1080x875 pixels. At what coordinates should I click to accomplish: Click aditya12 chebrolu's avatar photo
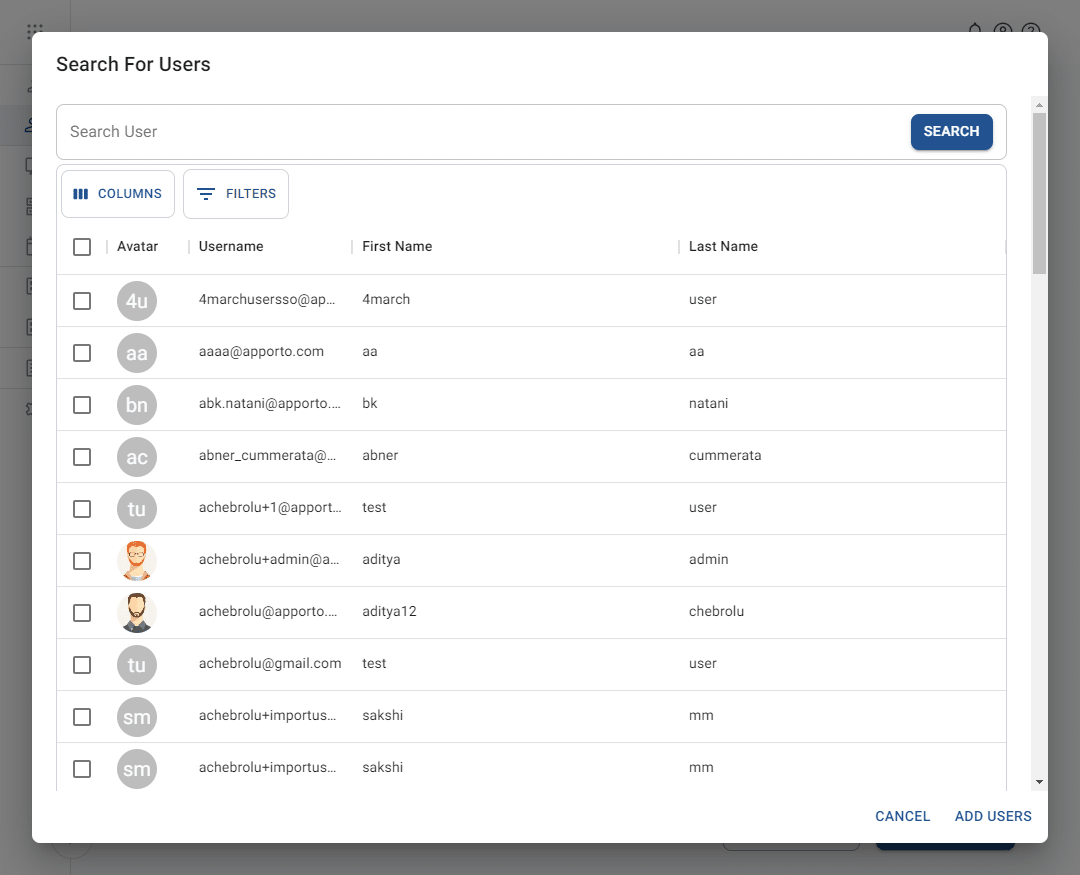tap(137, 612)
